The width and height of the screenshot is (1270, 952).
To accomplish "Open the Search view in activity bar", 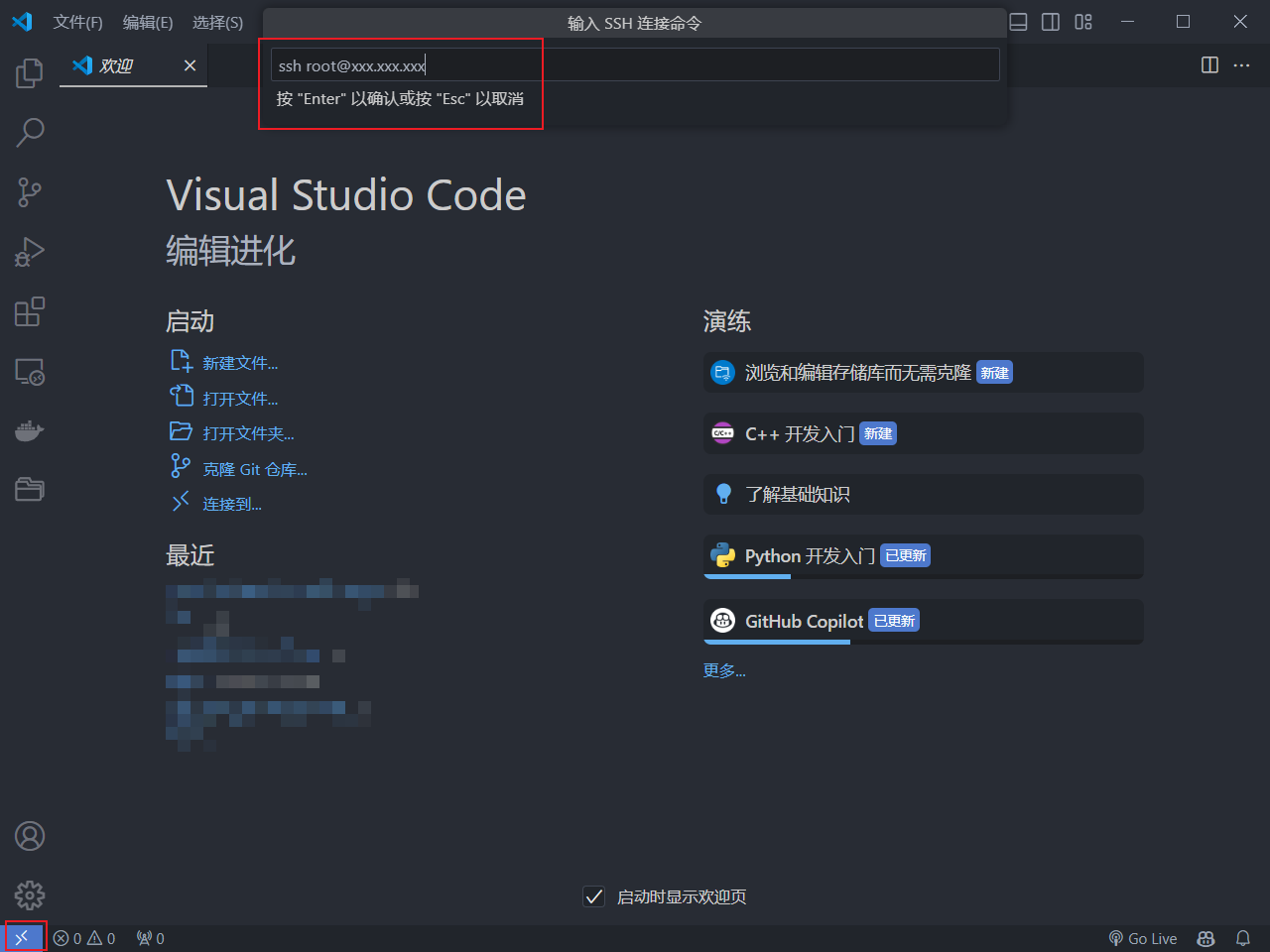I will [30, 132].
